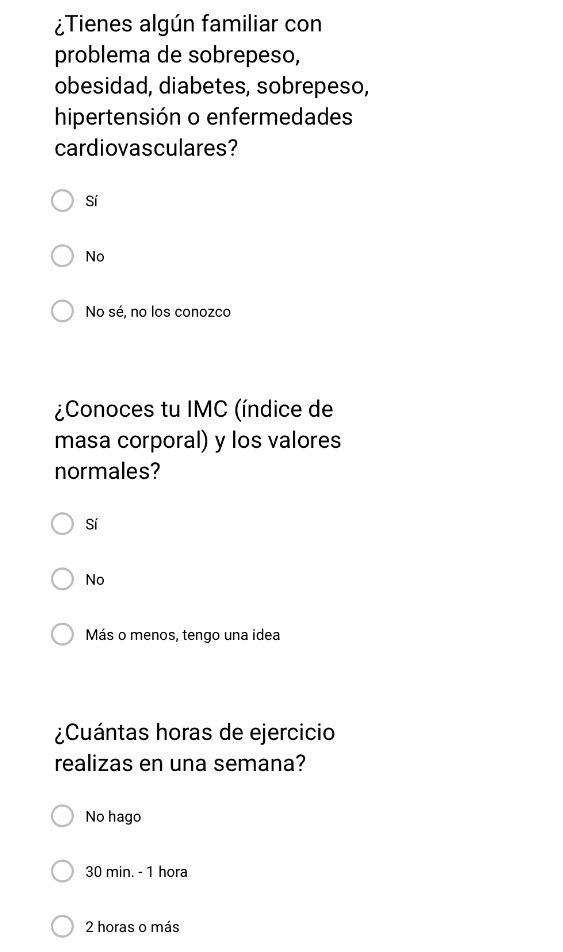Screen dimensions: 563x952
Task: Select the '2 horas o más' radio button
Action: pos(62,926)
